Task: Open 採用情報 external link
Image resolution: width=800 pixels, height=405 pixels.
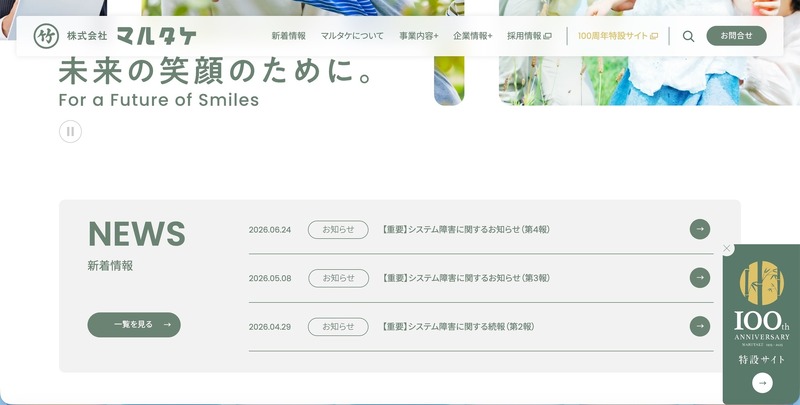Action: point(530,36)
